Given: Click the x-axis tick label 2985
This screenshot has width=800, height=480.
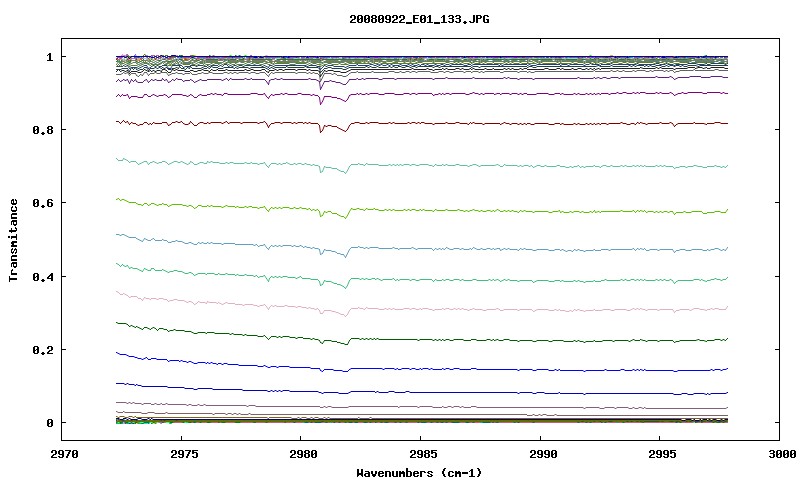Looking at the screenshot, I should click(423, 454).
